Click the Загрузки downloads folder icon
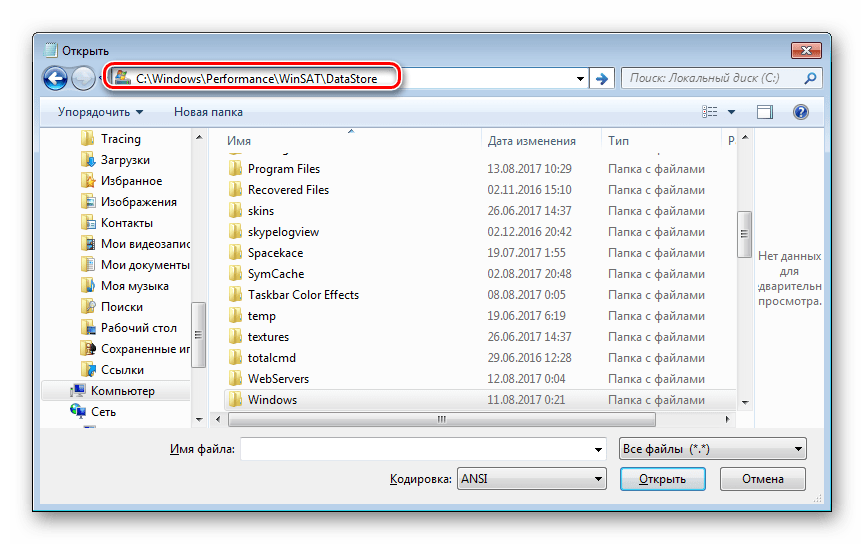The image size is (864, 544). (88, 160)
